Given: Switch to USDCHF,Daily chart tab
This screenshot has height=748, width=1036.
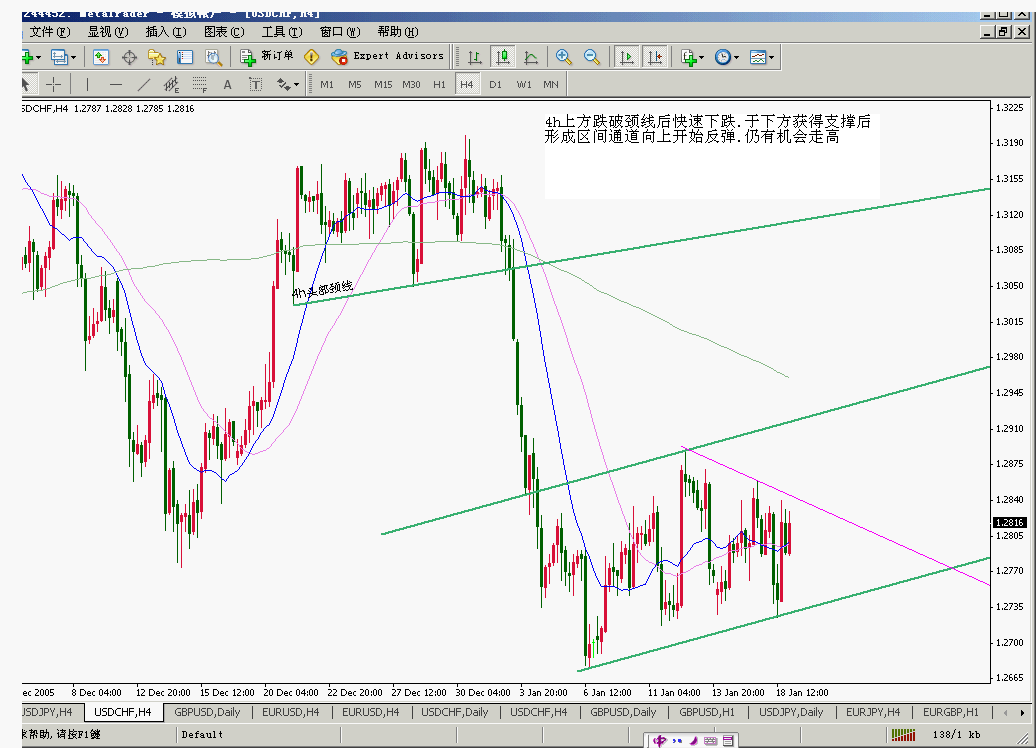Looking at the screenshot, I should point(455,712).
